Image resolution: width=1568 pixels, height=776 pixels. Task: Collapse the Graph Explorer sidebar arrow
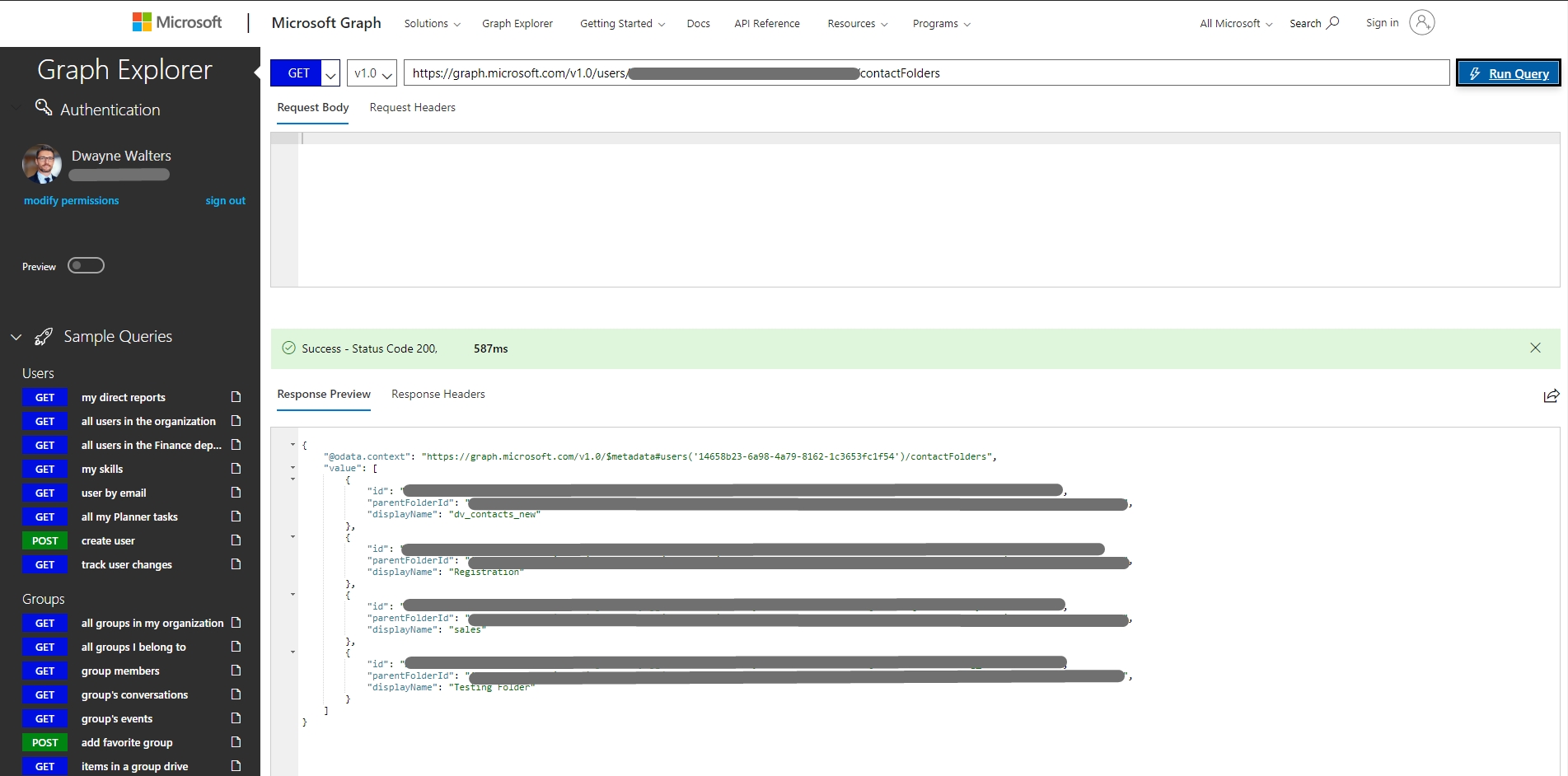click(x=256, y=72)
